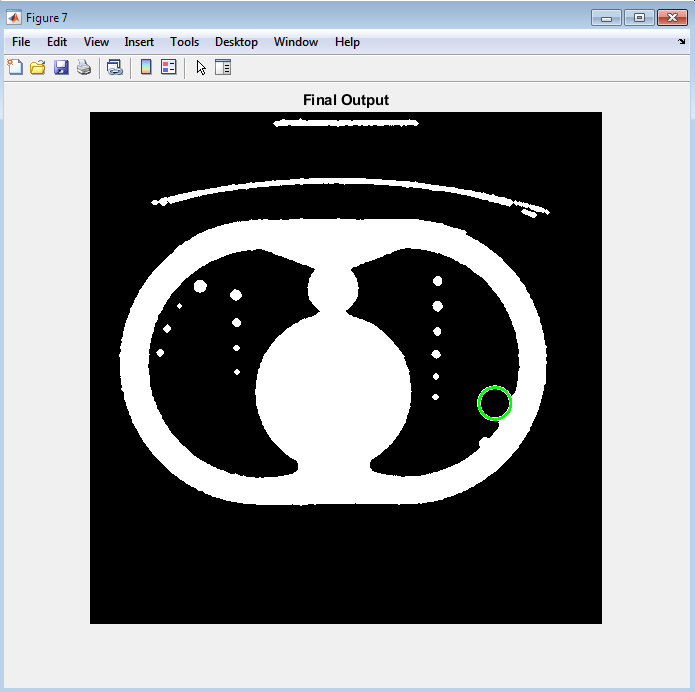Open the File menu
This screenshot has width=695, height=692.
pos(21,42)
